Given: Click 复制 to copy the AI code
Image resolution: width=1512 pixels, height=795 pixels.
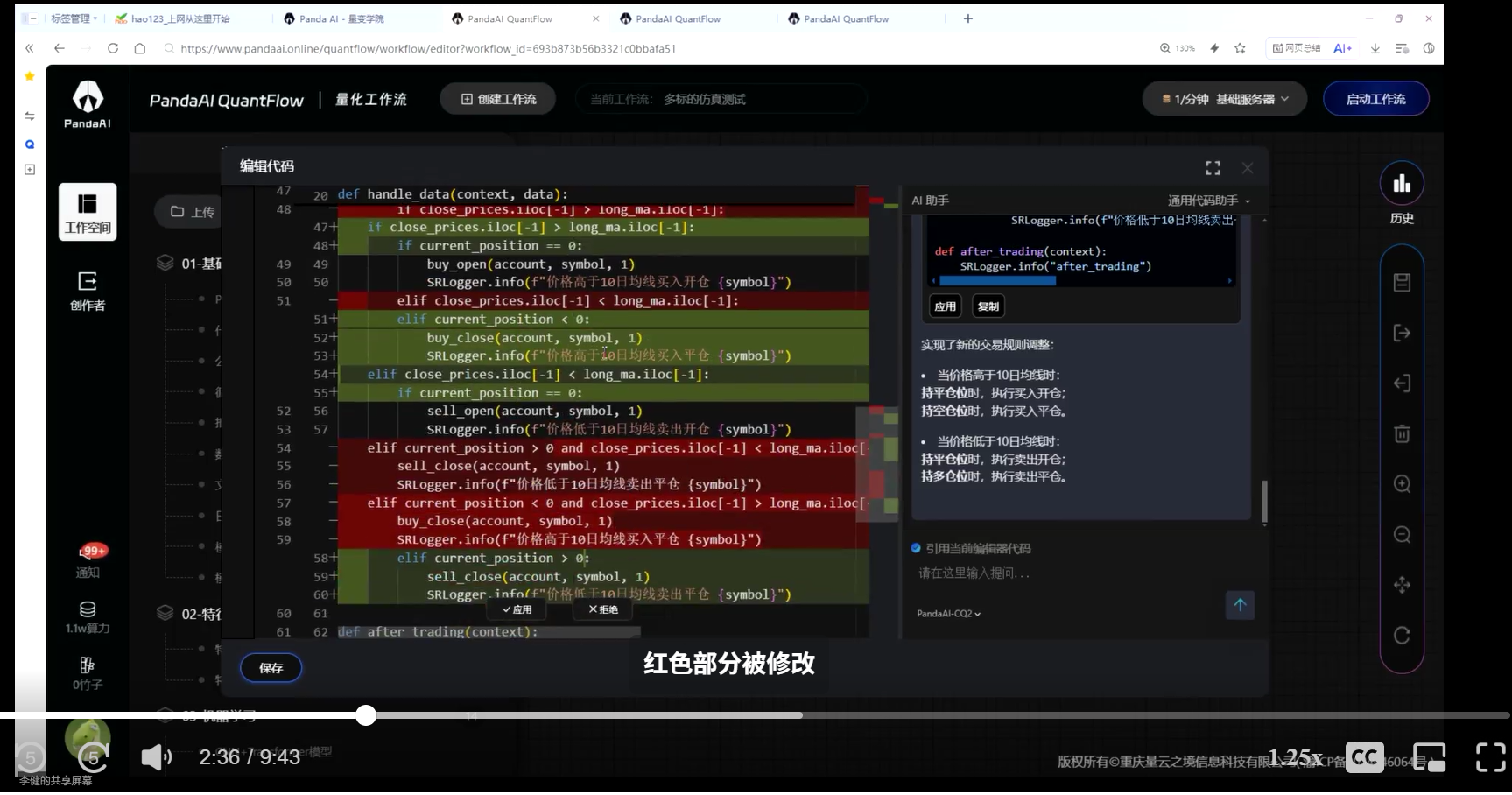Looking at the screenshot, I should tap(988, 306).
